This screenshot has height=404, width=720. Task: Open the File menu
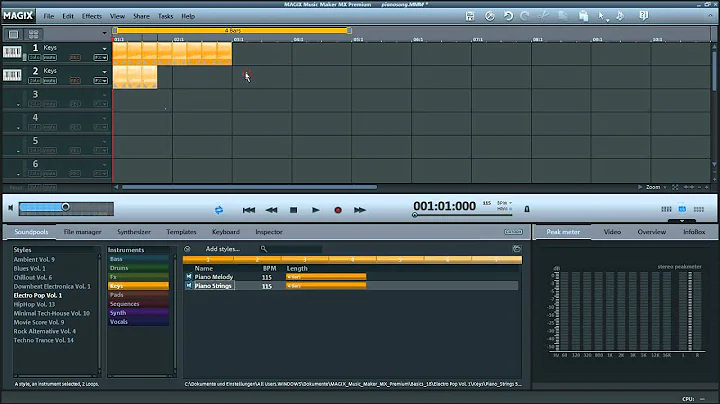49,16
